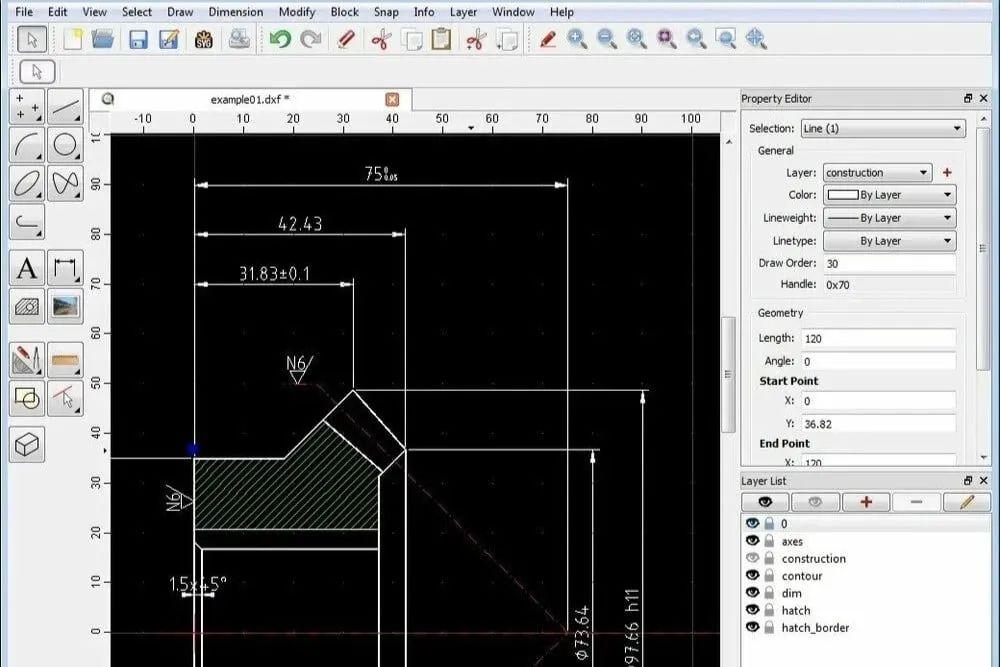Open the Color By Layer swatch

click(889, 195)
